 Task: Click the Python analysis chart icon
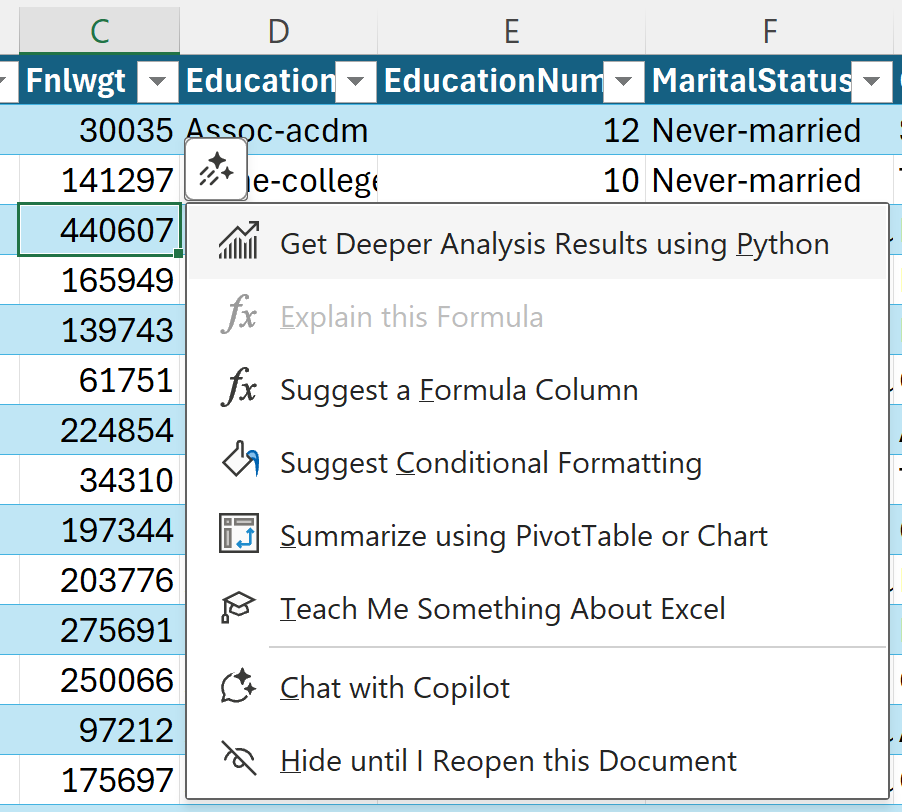pyautogui.click(x=239, y=243)
